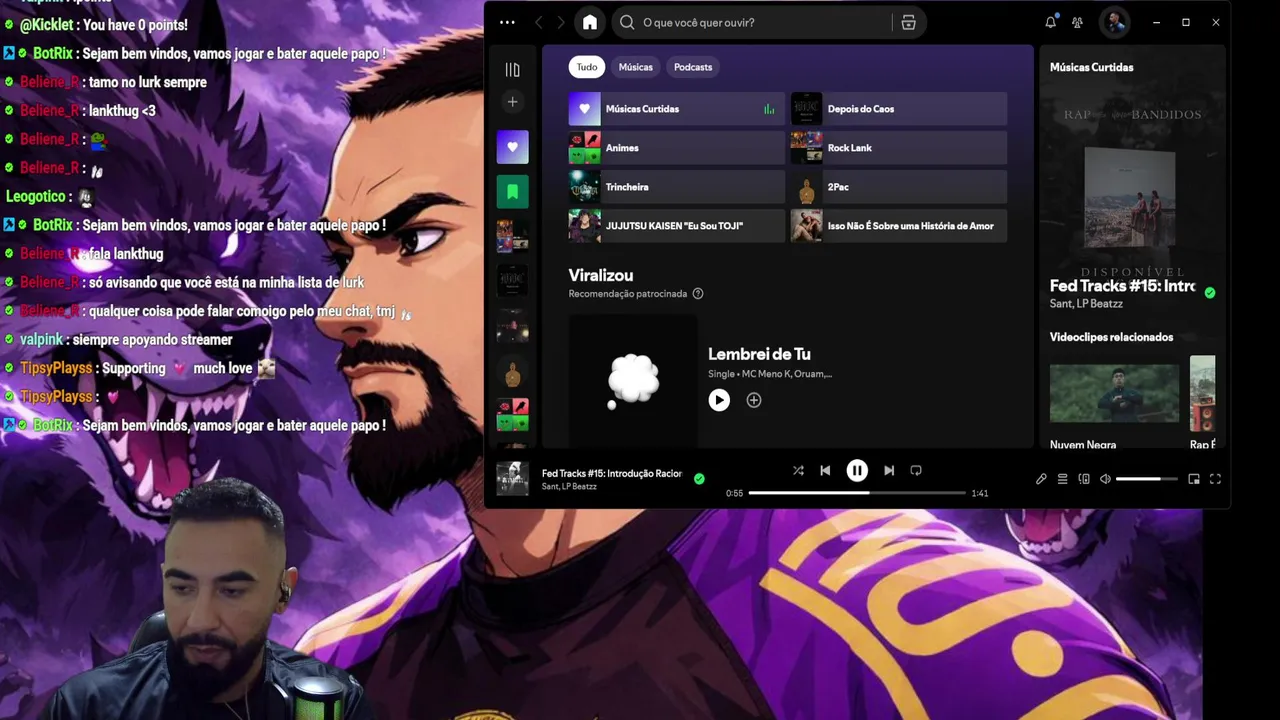The width and height of the screenshot is (1280, 720).
Task: Select the Músicas filter chip
Action: 635,67
